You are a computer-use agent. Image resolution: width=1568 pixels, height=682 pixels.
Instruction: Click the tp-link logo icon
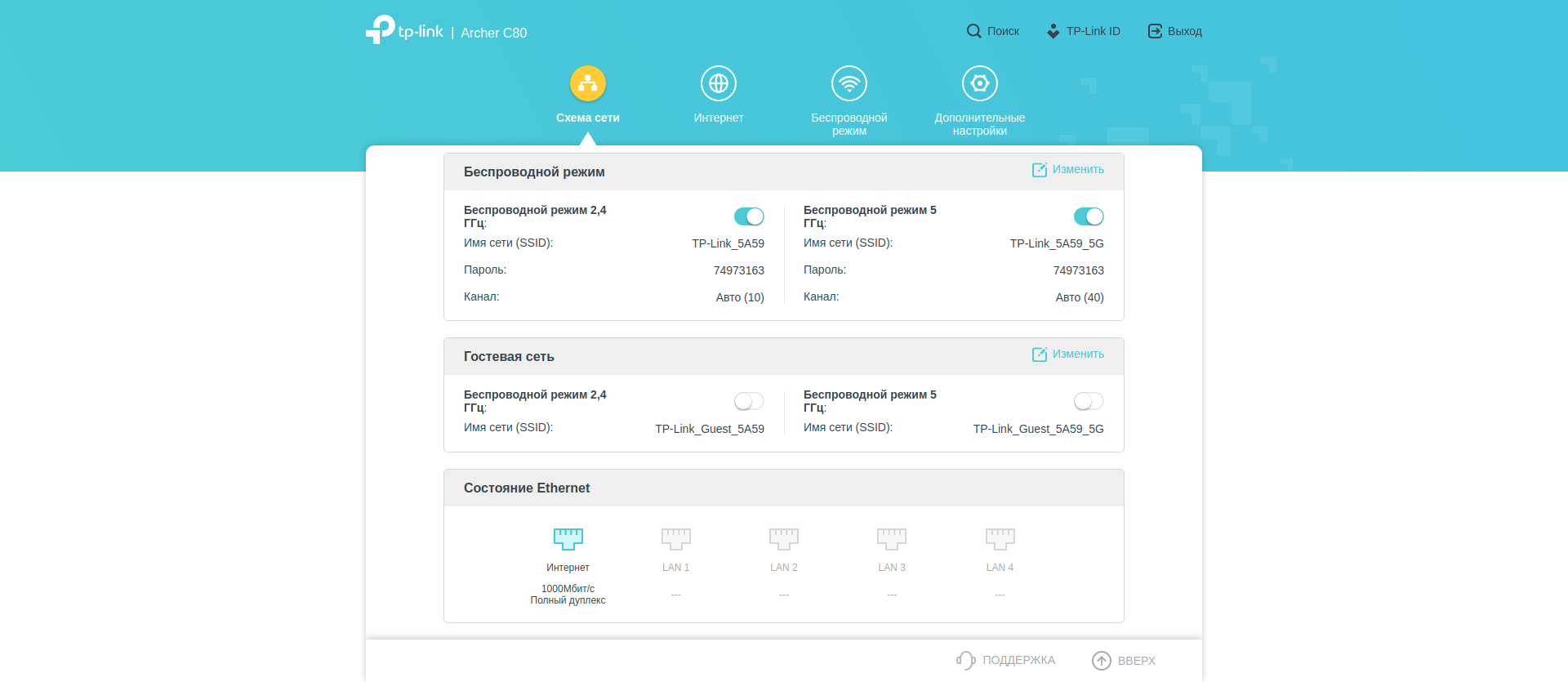pyautogui.click(x=381, y=30)
